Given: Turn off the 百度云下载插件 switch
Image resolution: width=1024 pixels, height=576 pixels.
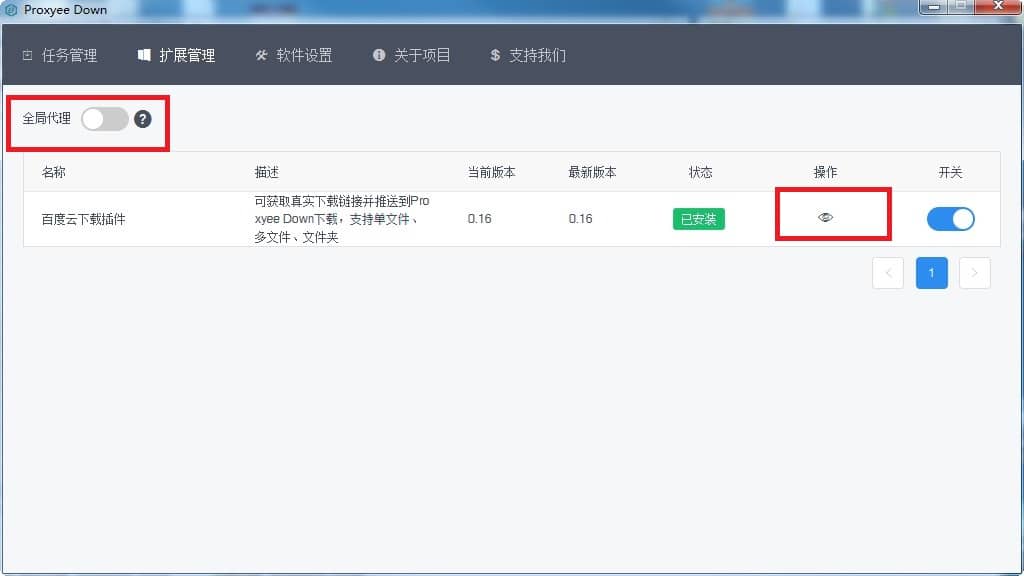Looking at the screenshot, I should [x=950, y=219].
